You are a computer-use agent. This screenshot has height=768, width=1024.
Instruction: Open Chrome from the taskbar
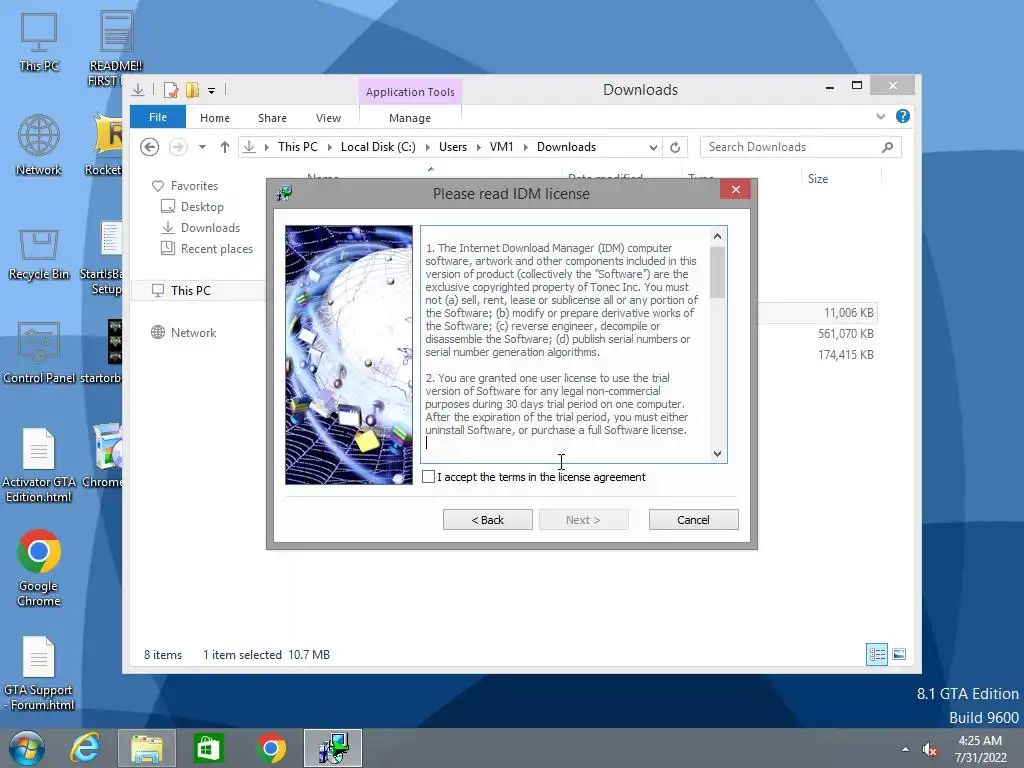click(271, 748)
